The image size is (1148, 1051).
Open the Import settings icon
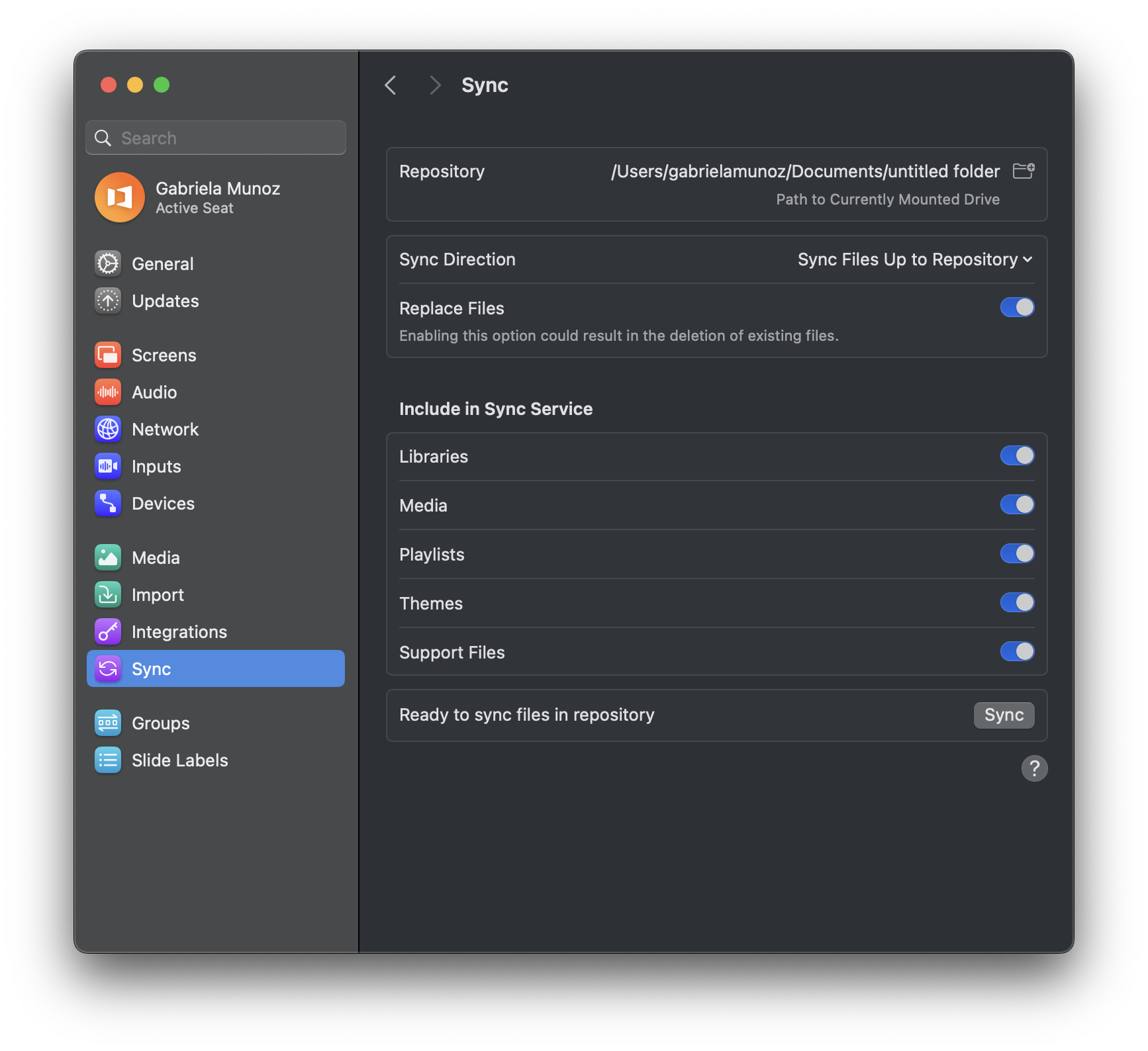click(108, 595)
